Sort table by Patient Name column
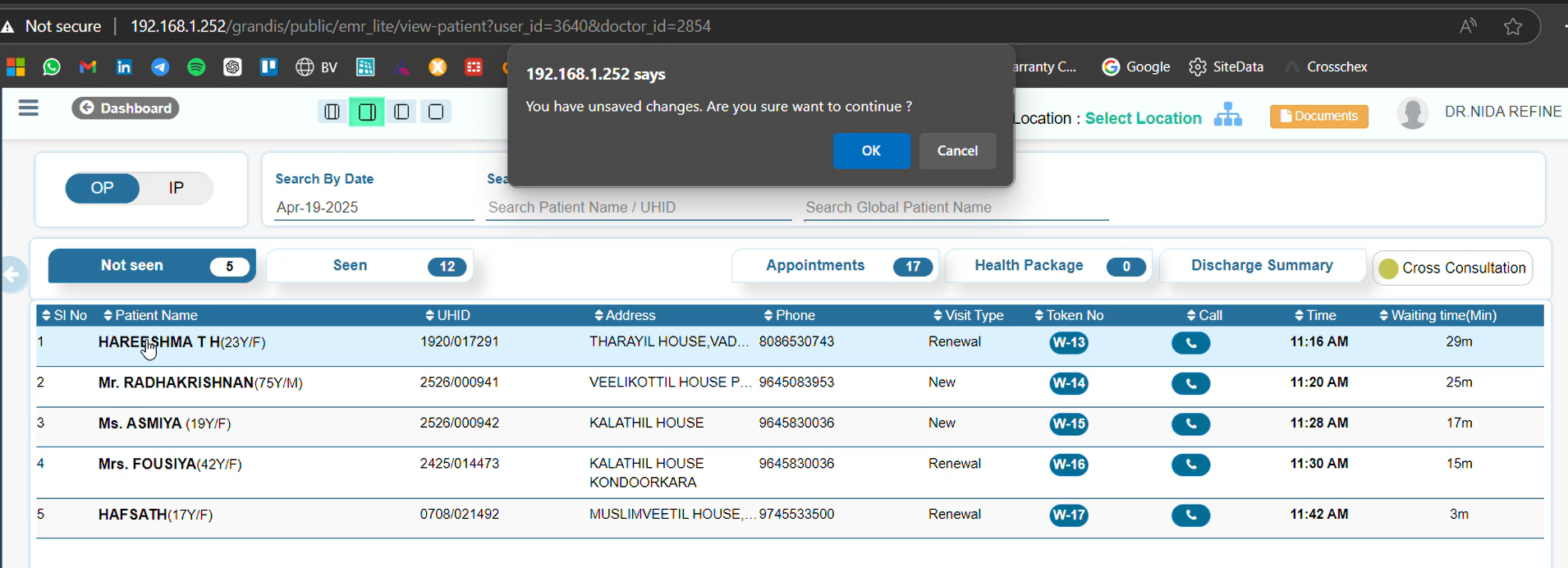1568x568 pixels. pyautogui.click(x=151, y=315)
